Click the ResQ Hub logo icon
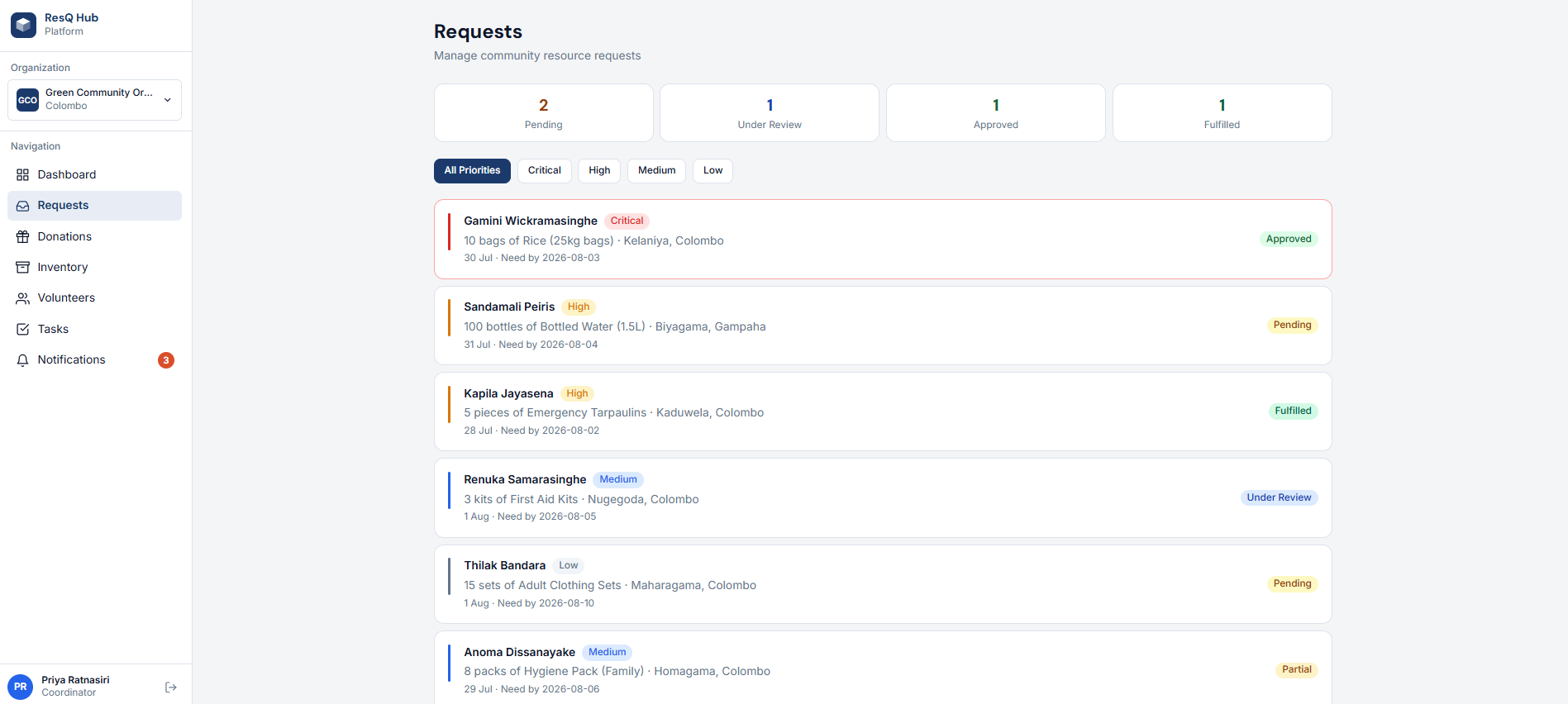 pyautogui.click(x=23, y=25)
